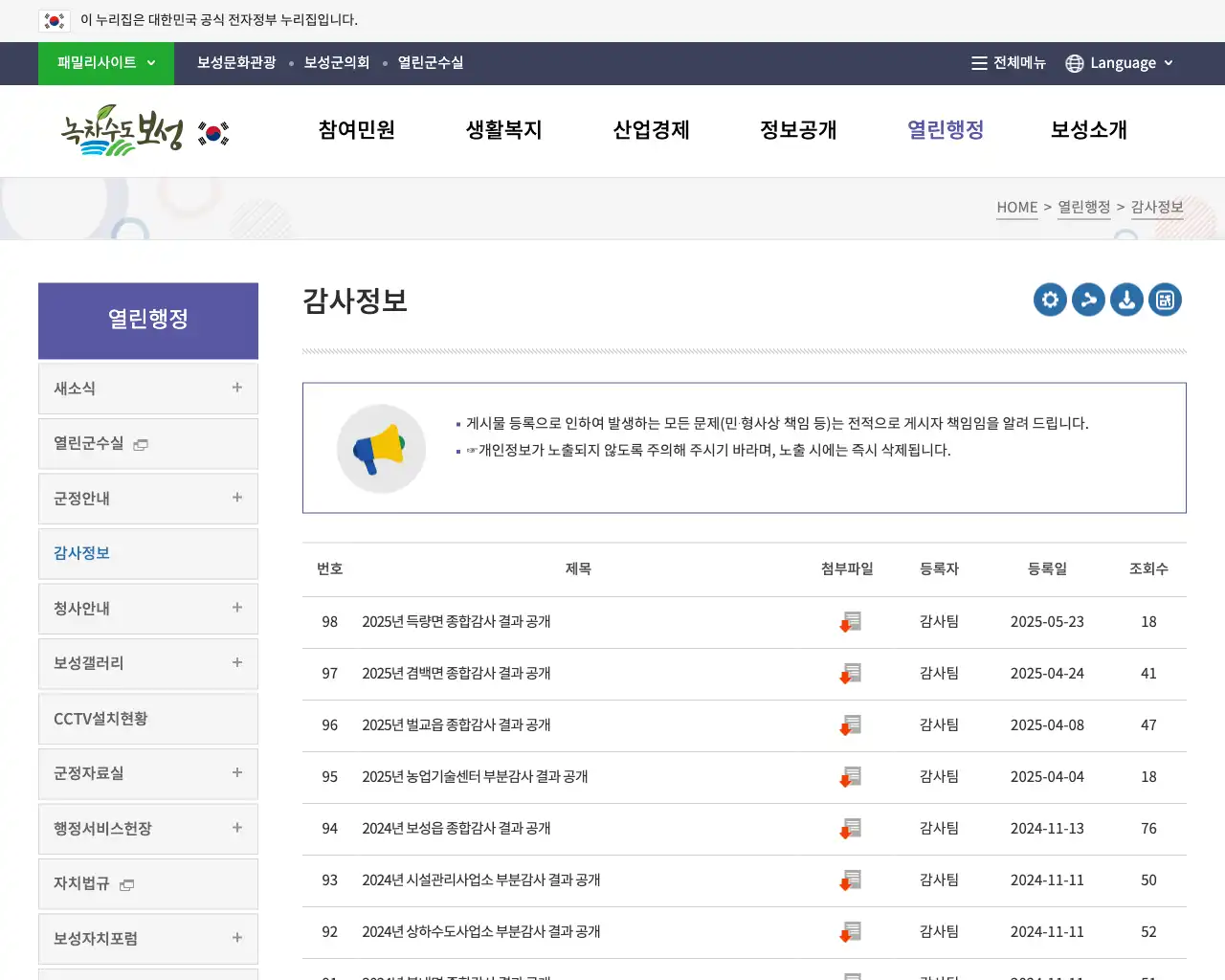This screenshot has height=980, width=1225.
Task: Go to 보성문화관광 site link
Action: coord(236,63)
